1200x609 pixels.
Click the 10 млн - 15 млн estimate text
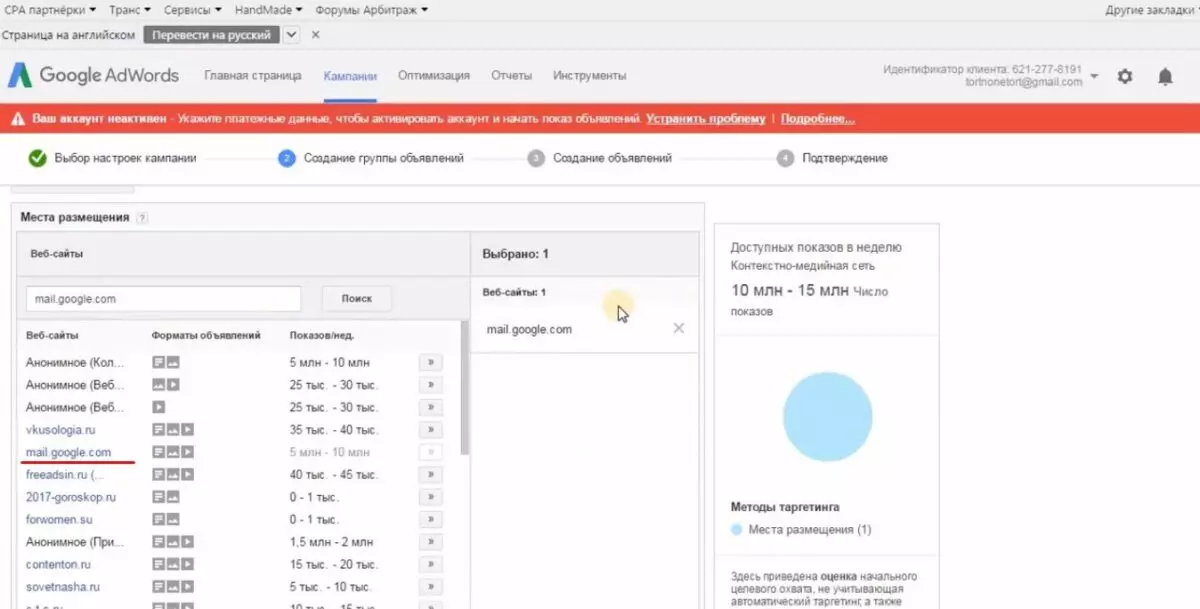coord(790,290)
